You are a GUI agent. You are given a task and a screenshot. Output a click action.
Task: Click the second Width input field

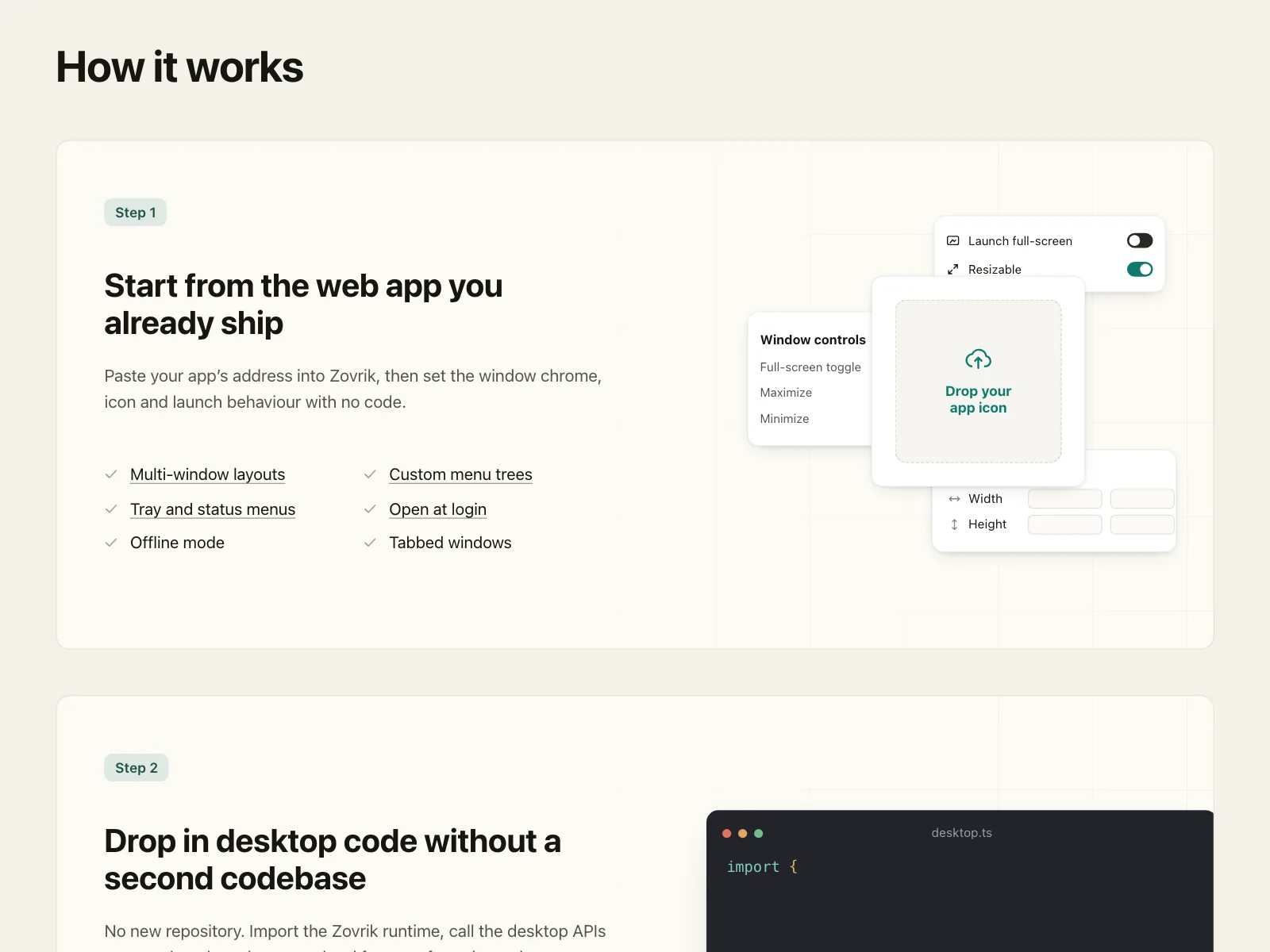click(1142, 499)
